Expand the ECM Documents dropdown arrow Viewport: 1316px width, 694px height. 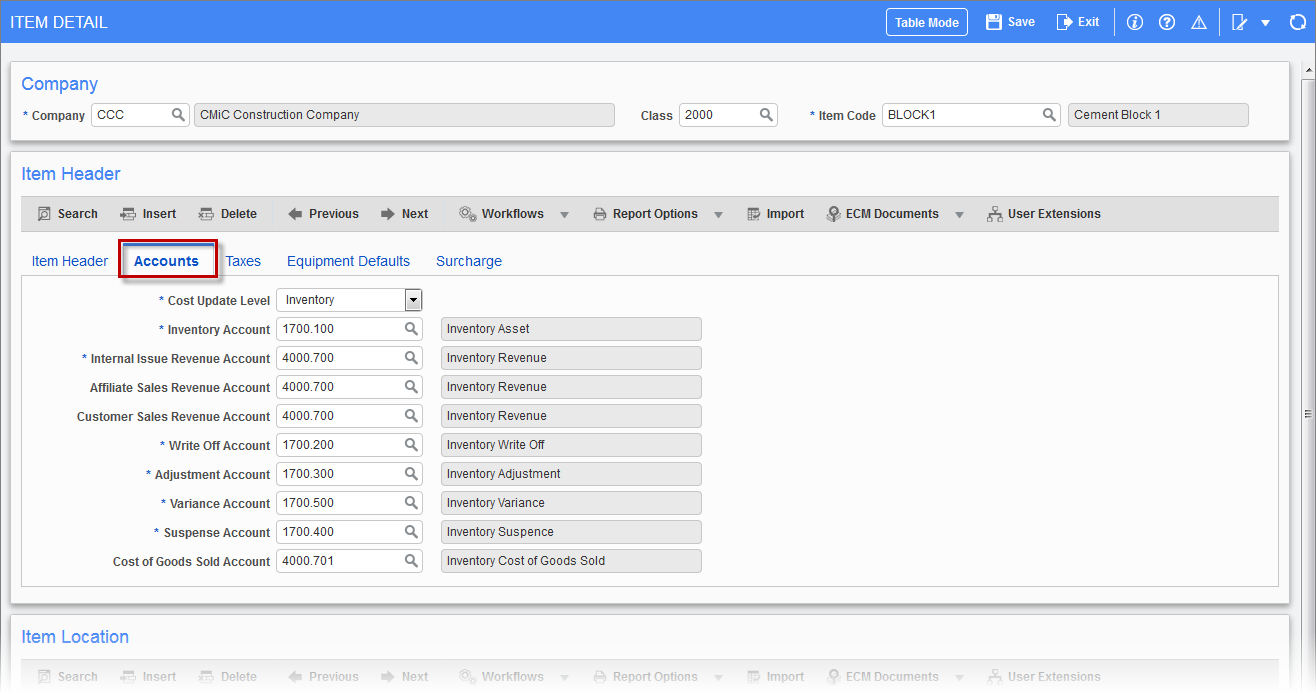pos(959,214)
